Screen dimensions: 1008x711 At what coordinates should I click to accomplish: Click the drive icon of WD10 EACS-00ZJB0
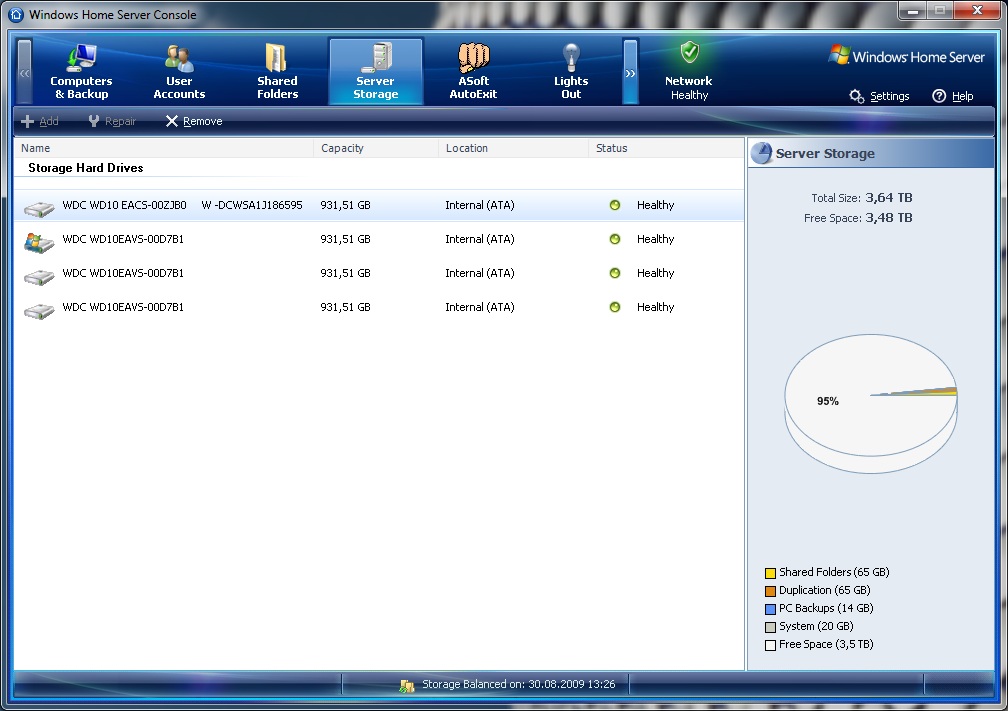click(x=39, y=208)
